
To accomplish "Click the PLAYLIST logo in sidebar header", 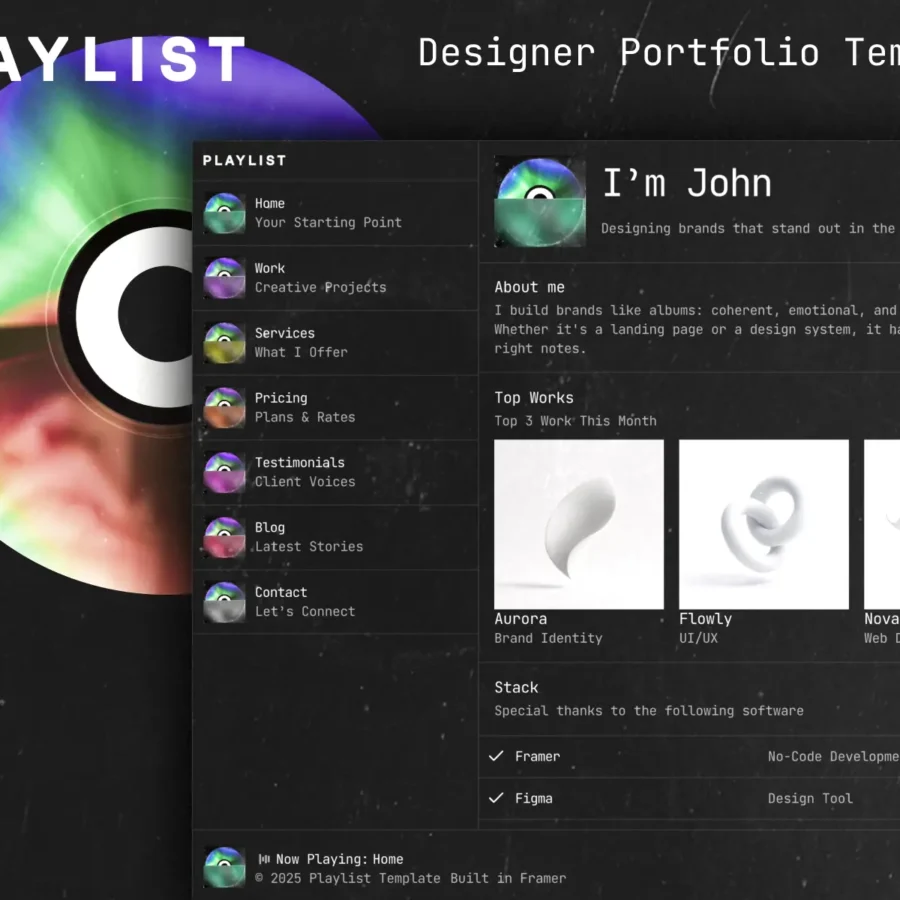I will pyautogui.click(x=245, y=161).
